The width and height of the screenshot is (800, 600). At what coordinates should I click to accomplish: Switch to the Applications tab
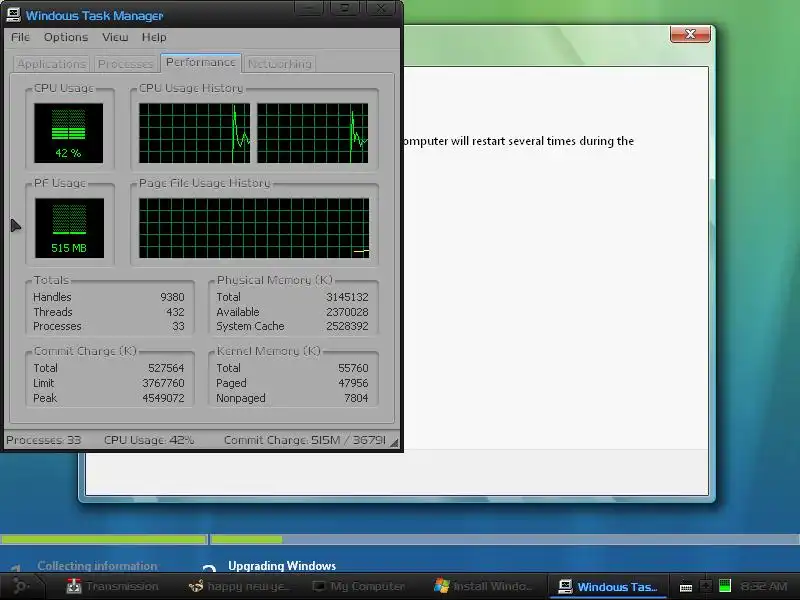52,64
